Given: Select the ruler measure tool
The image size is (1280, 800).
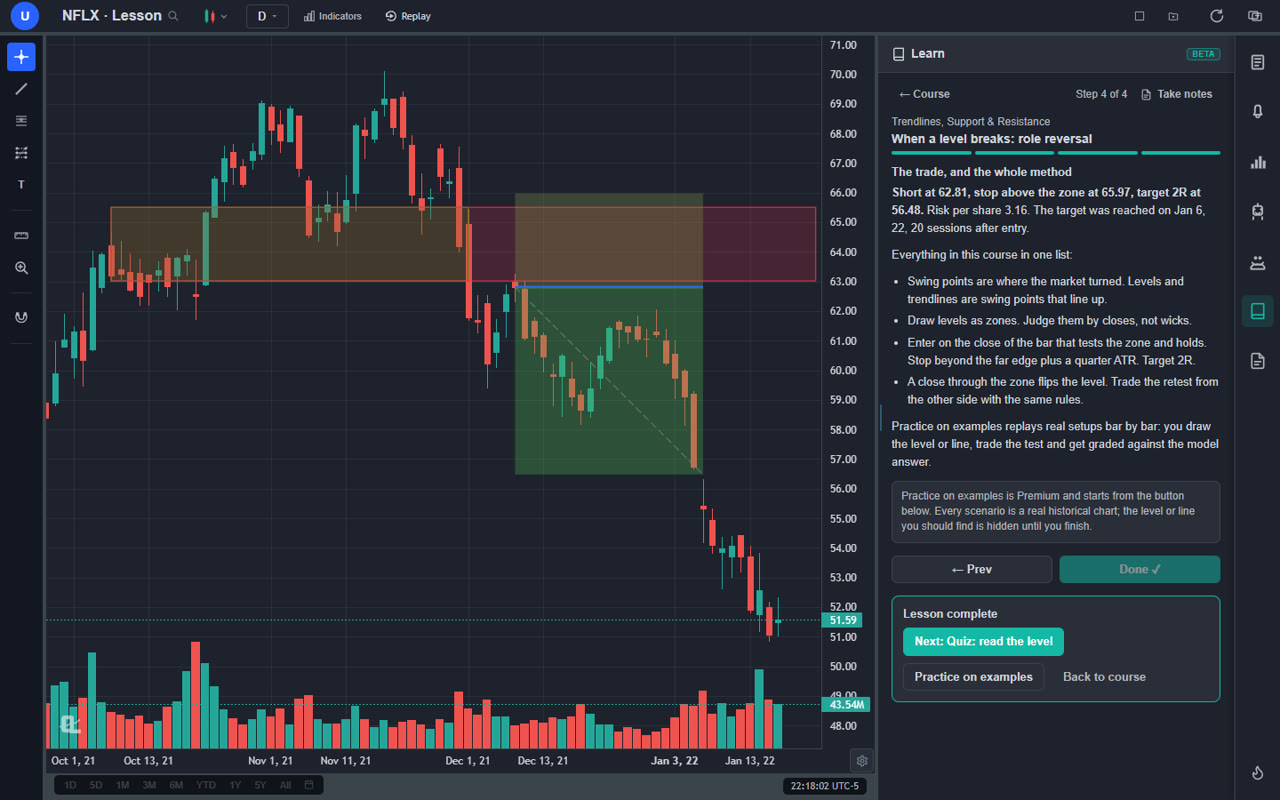Looking at the screenshot, I should (21, 236).
